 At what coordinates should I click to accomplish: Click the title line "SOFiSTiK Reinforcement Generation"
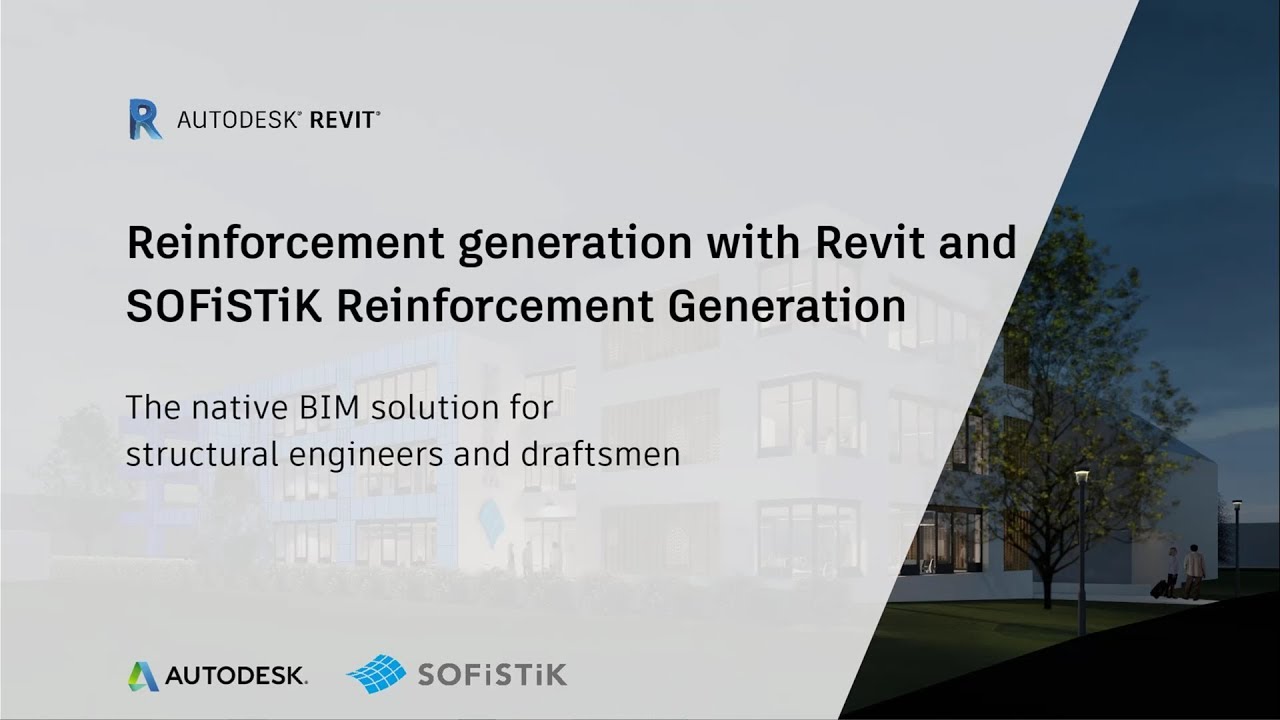coord(516,306)
